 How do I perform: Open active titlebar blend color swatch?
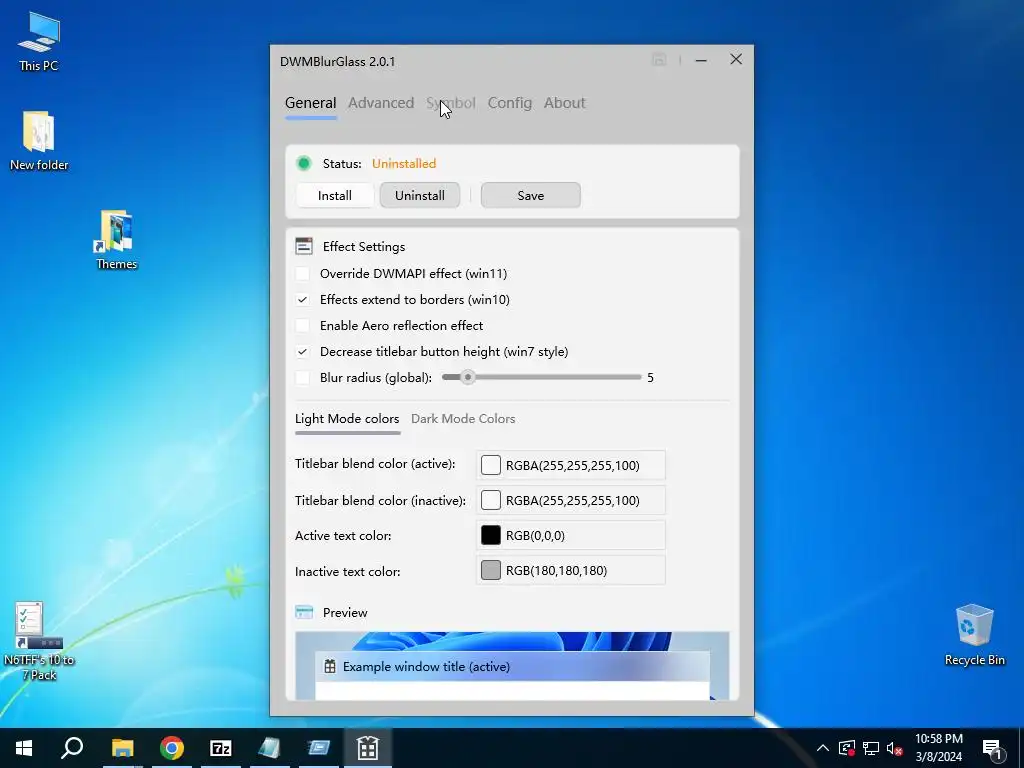coord(490,465)
